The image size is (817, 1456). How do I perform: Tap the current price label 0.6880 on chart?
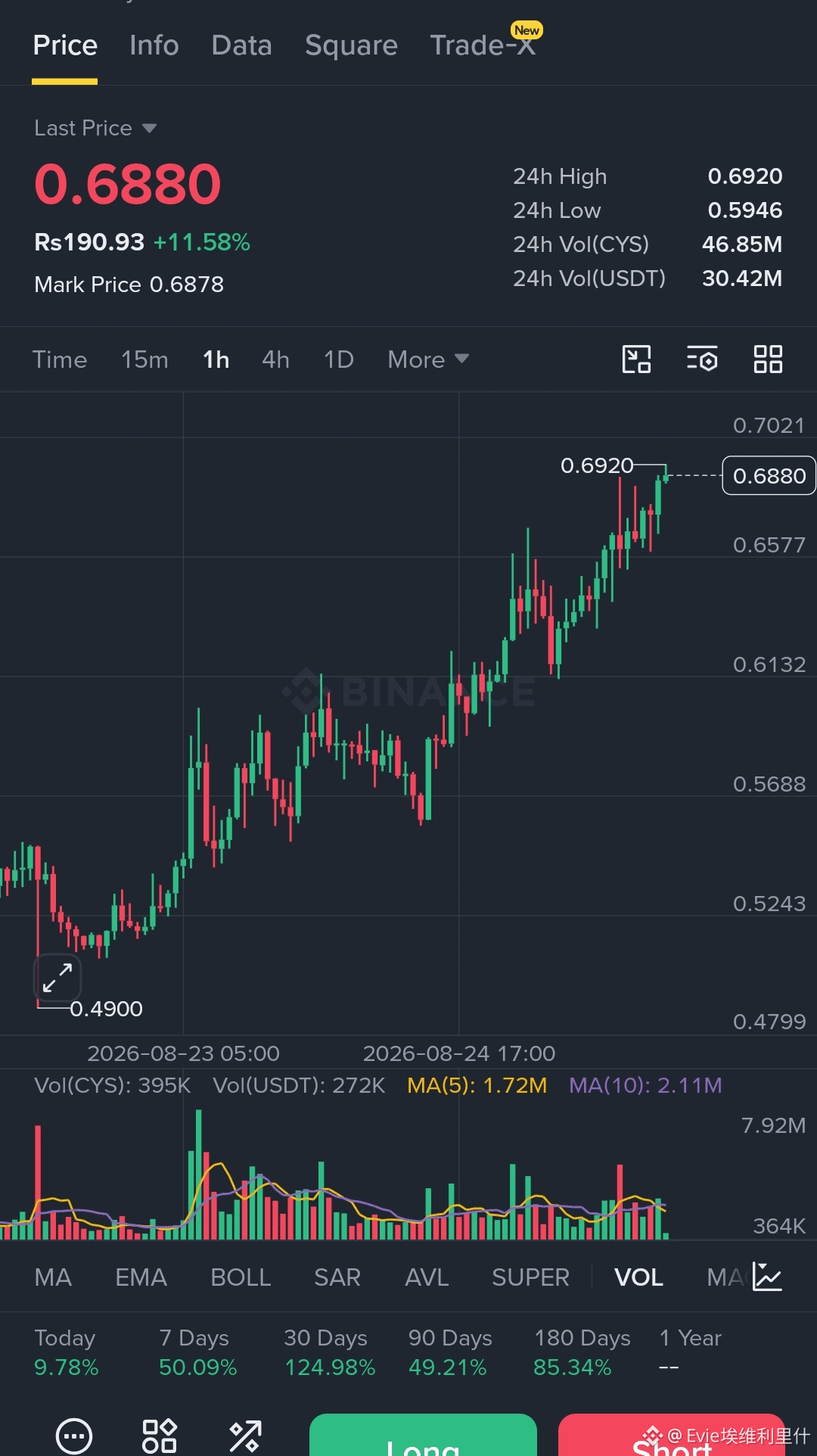pyautogui.click(x=769, y=475)
